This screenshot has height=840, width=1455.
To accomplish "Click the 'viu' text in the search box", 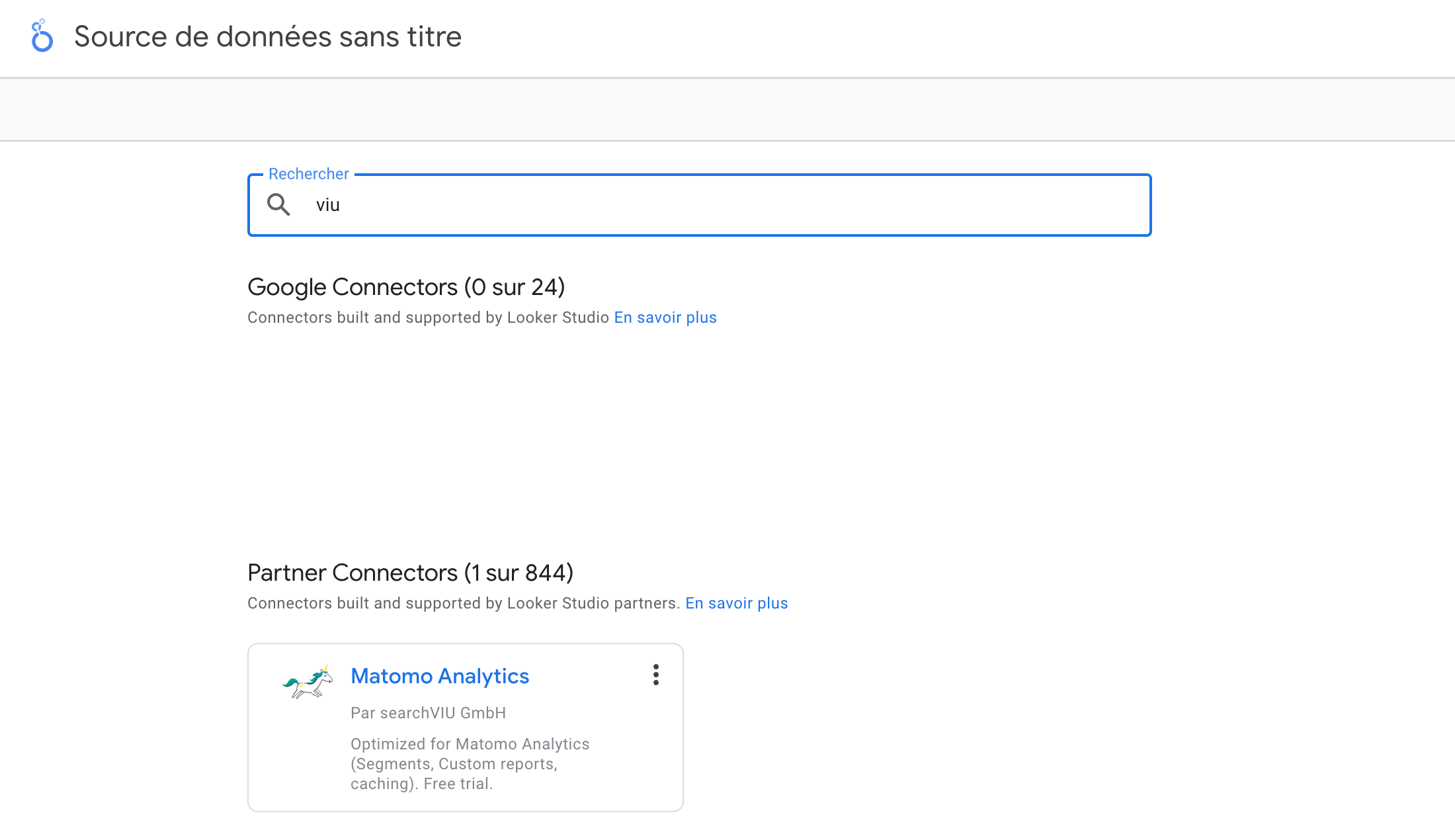I will pyautogui.click(x=327, y=205).
